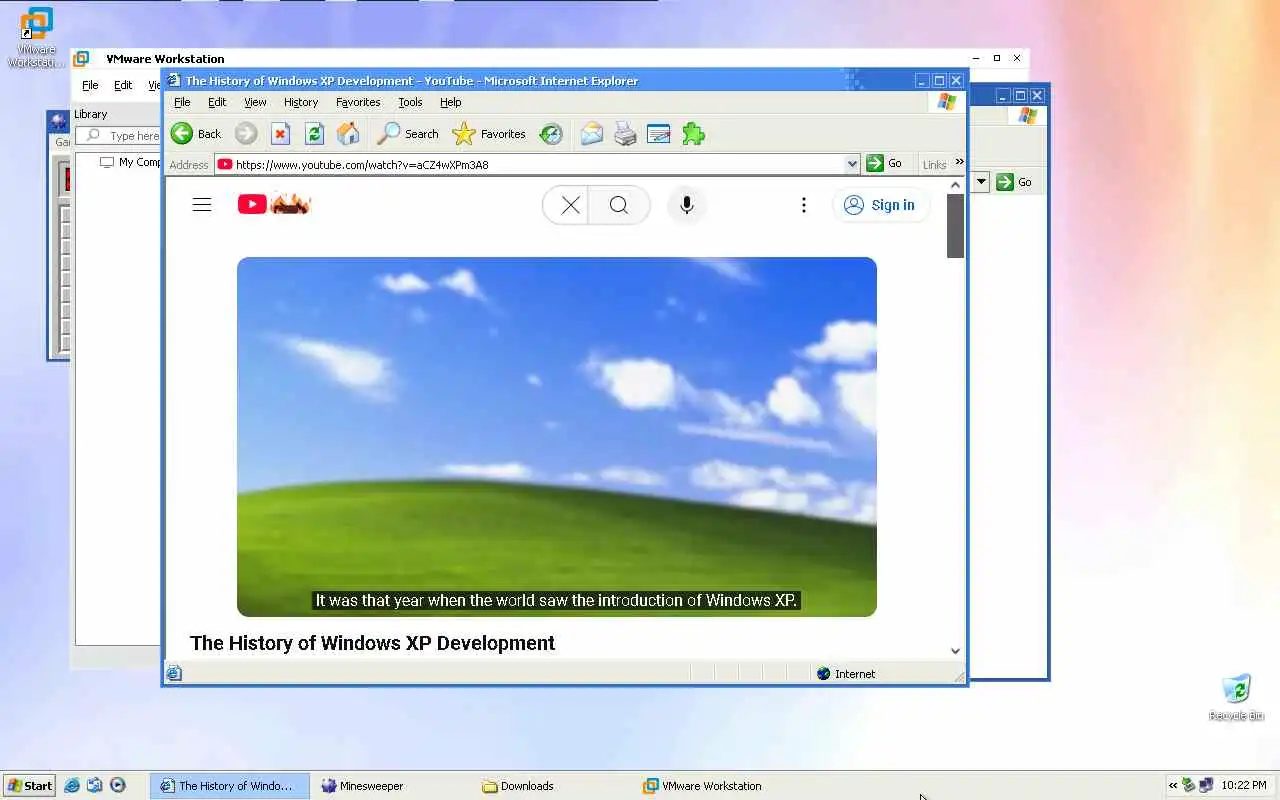
Task: Open YouTube settings three-dot menu
Action: pos(803,205)
